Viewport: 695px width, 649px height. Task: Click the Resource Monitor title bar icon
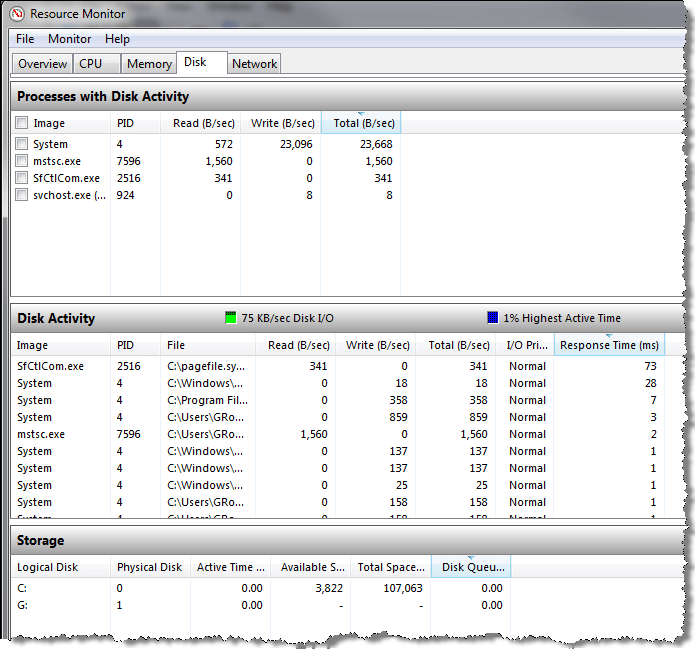pyautogui.click(x=17, y=14)
